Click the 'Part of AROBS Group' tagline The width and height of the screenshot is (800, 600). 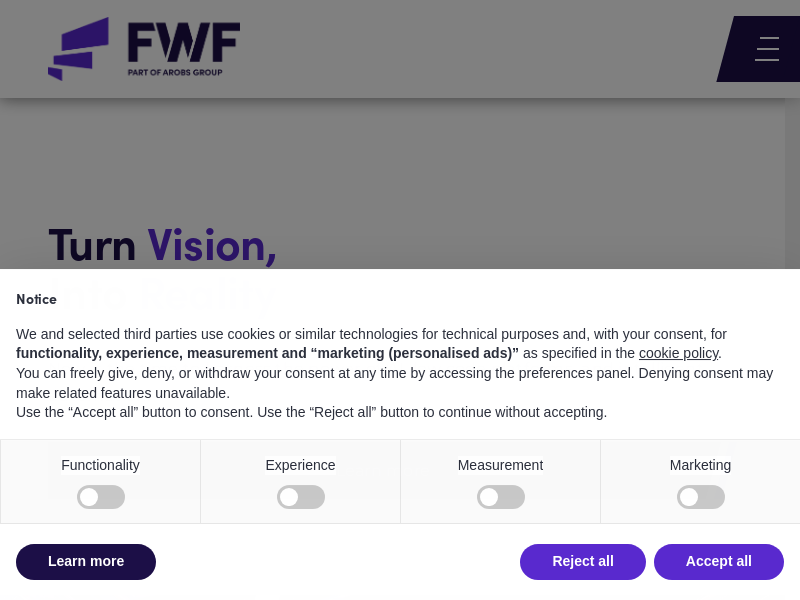tap(175, 72)
